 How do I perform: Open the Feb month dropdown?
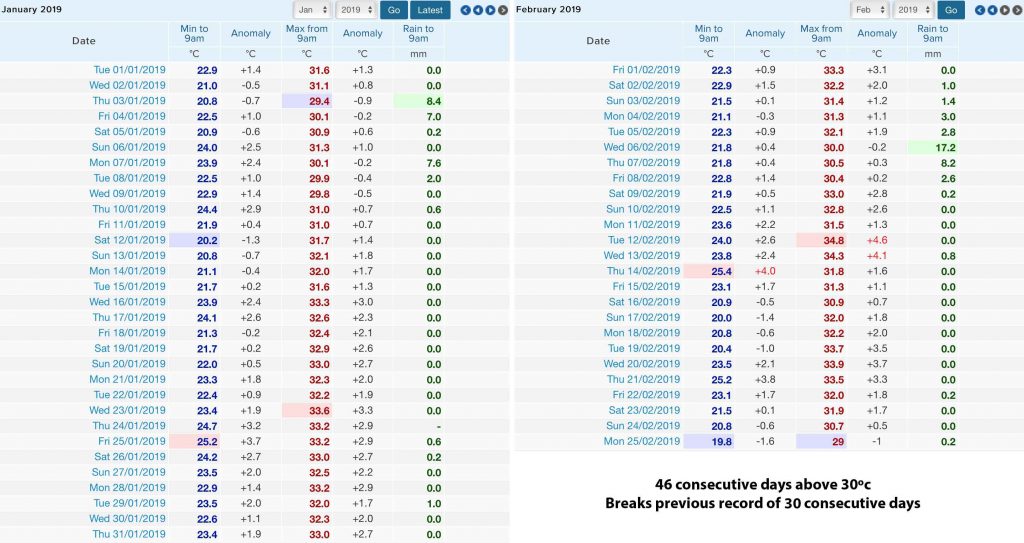pos(869,10)
